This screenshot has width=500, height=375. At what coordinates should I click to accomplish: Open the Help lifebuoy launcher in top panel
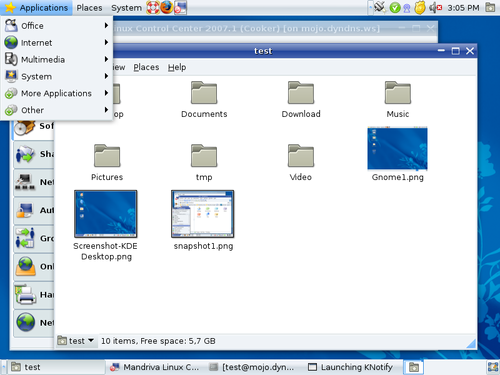pyautogui.click(x=153, y=7)
